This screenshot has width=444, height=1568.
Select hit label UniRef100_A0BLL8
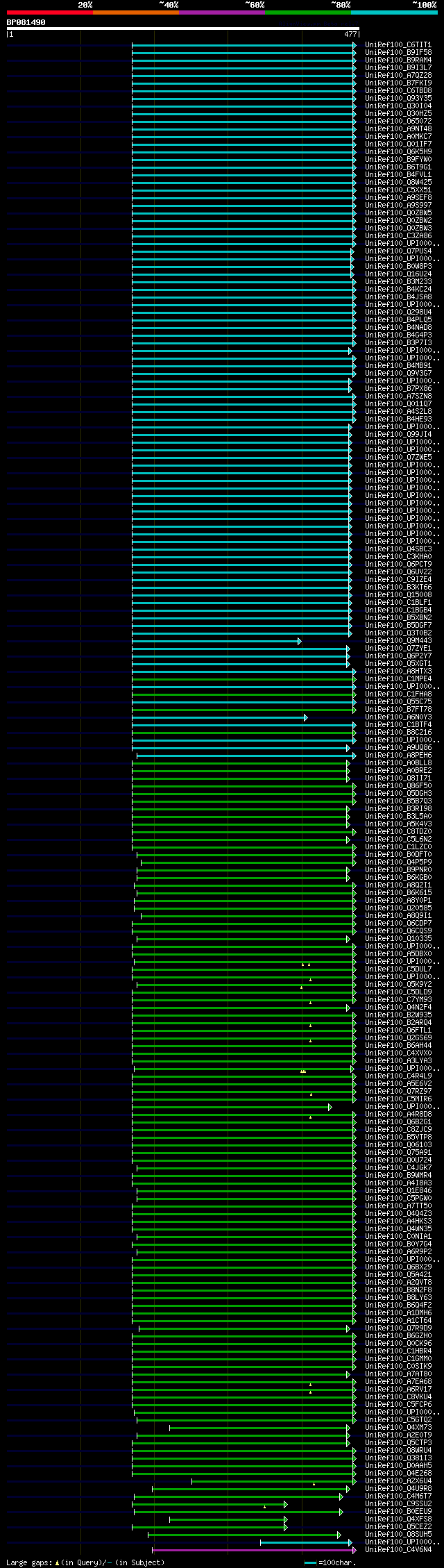coord(398,762)
